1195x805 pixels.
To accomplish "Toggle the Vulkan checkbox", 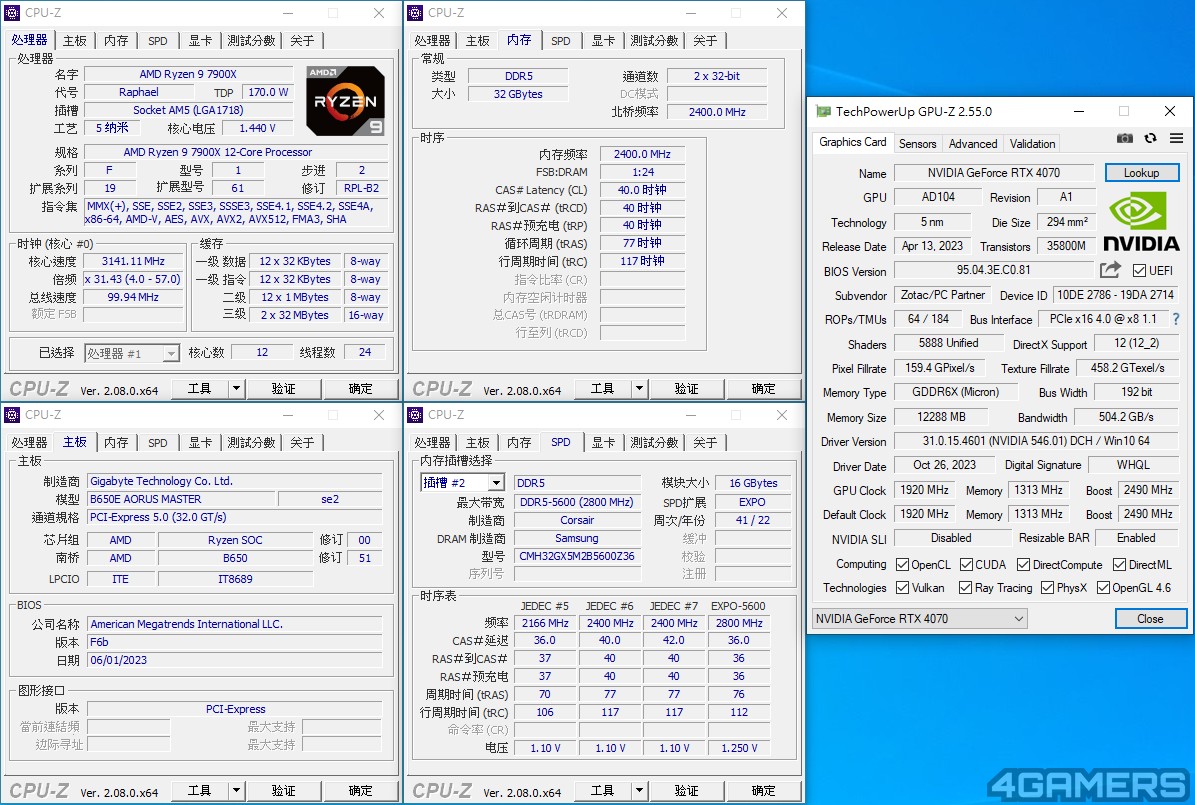I will tap(902, 588).
